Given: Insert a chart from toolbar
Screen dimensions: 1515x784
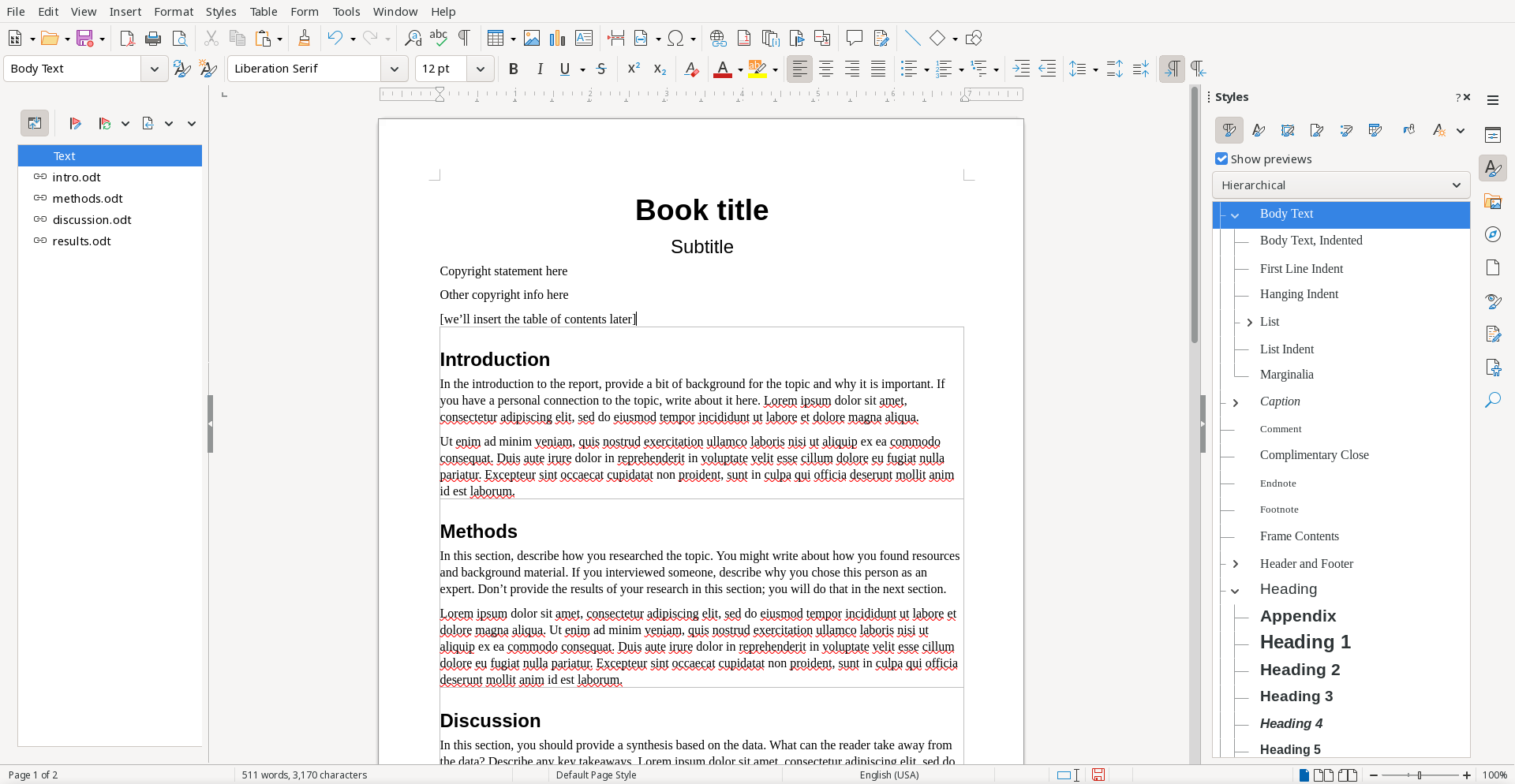Looking at the screenshot, I should click(558, 38).
